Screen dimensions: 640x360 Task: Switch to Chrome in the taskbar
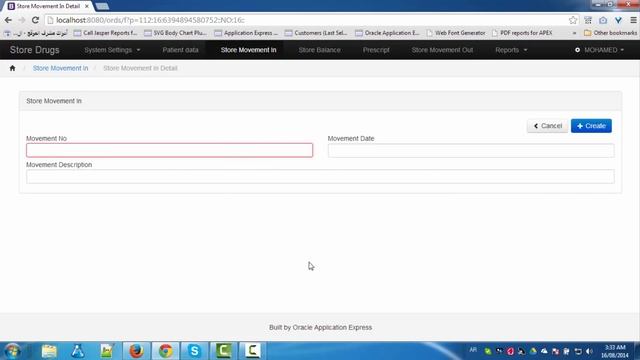pos(165,351)
